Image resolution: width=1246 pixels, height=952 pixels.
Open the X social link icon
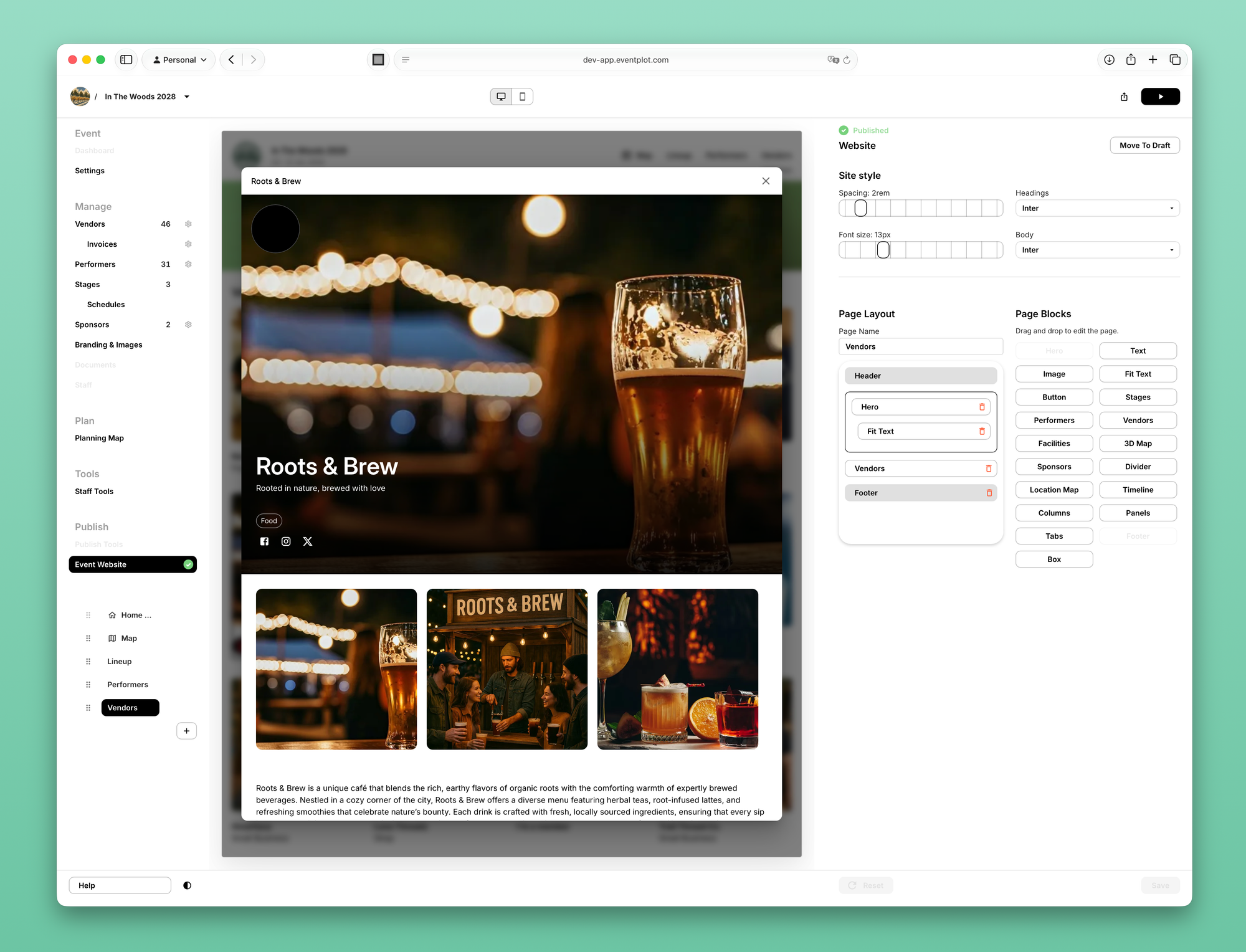[x=308, y=541]
